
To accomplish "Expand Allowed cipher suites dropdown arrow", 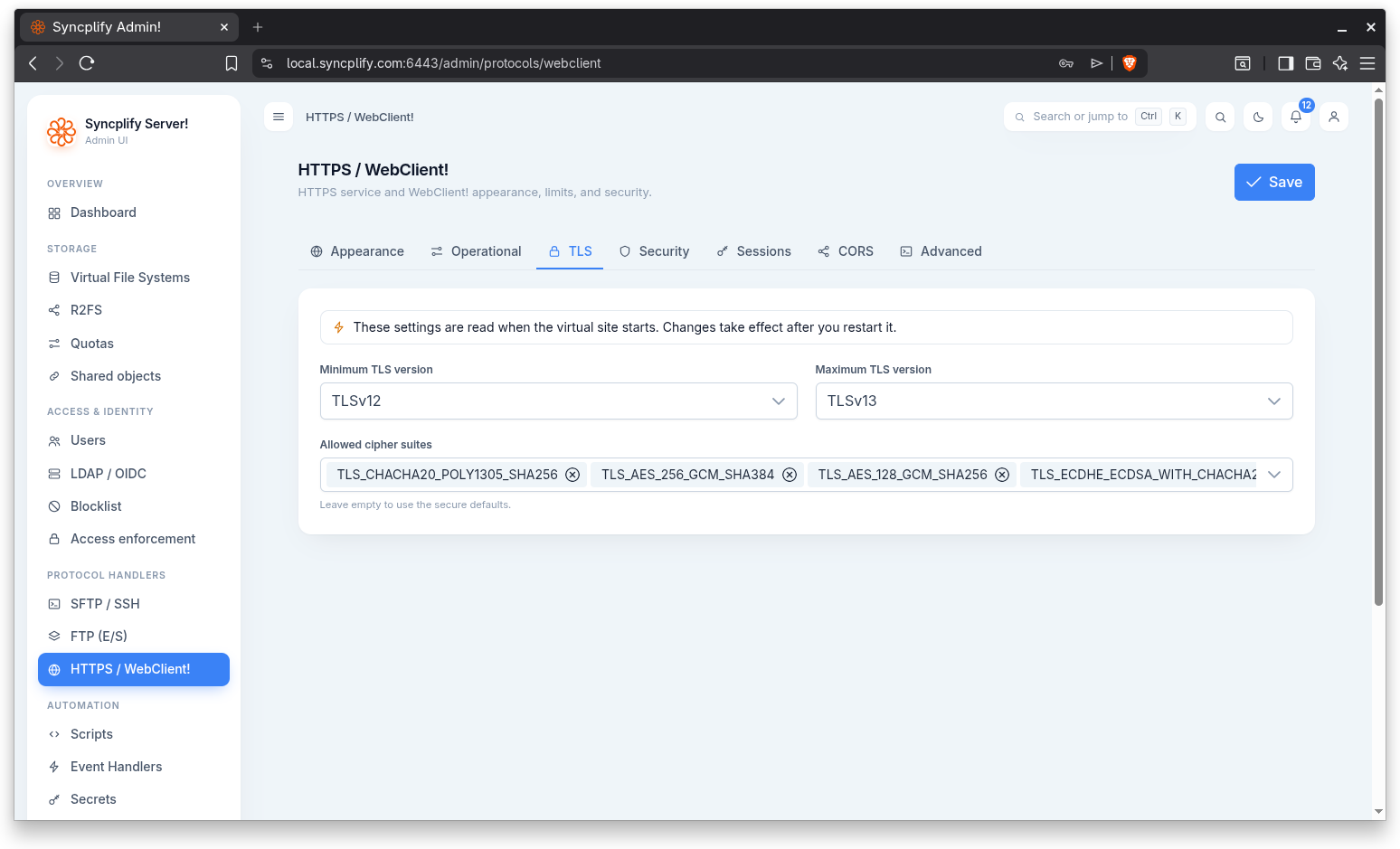I will coord(1274,475).
